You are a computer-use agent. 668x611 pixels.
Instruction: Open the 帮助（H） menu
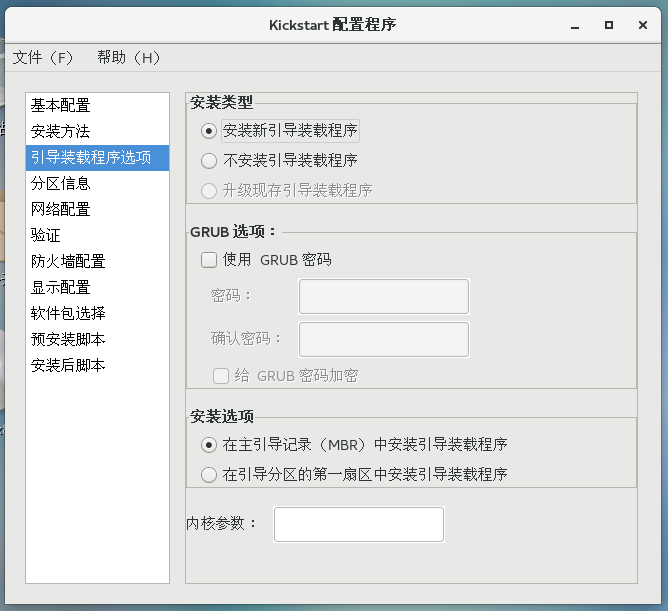tap(129, 58)
